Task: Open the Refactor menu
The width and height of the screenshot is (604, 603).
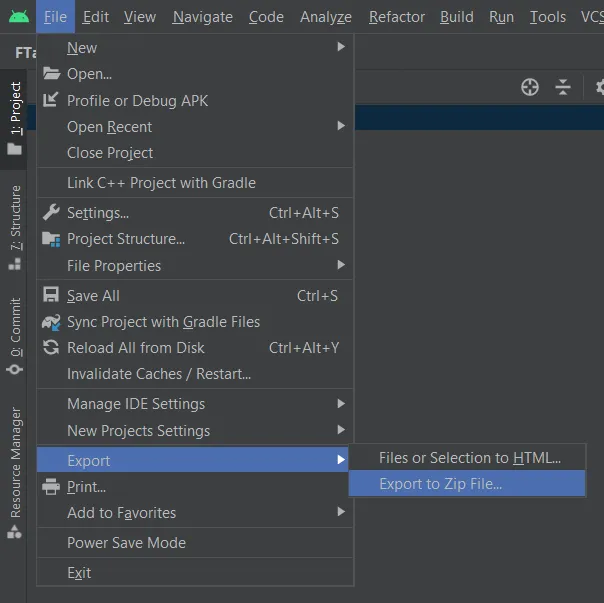Action: (397, 17)
